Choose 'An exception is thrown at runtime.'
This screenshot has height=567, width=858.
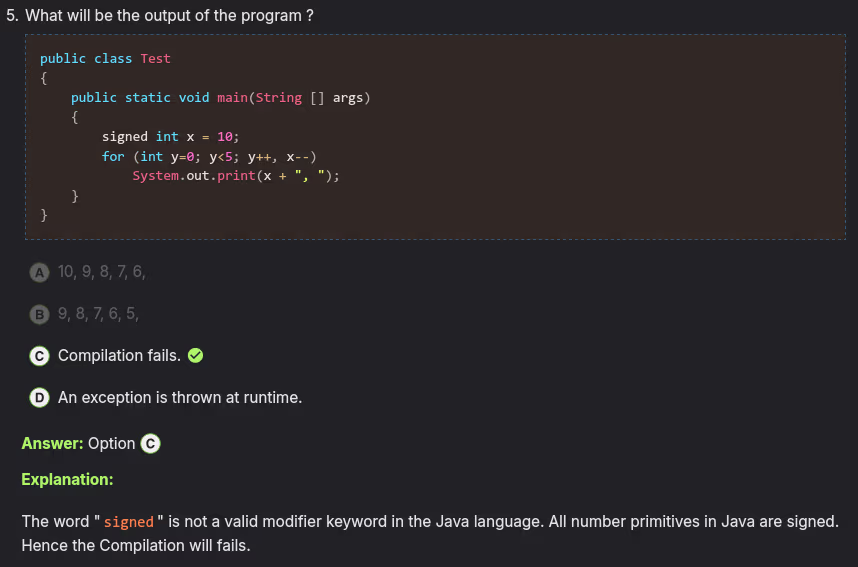coord(180,398)
